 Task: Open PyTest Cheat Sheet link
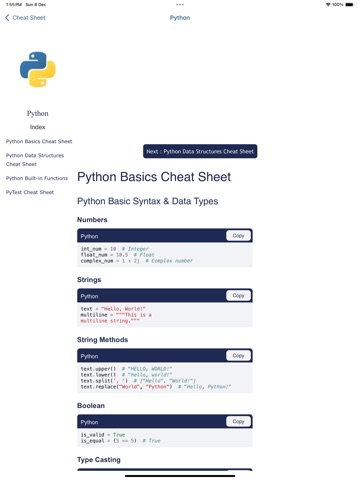point(30,192)
